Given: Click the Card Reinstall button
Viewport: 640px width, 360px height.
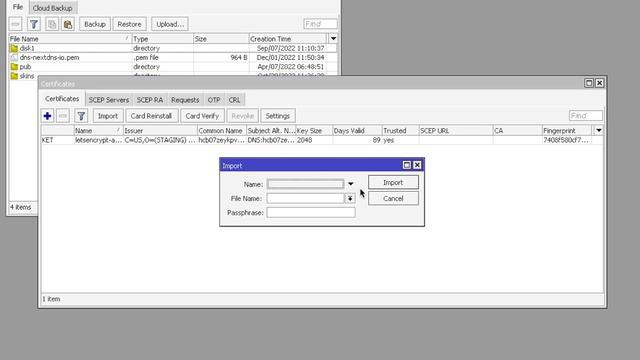Looking at the screenshot, I should (x=151, y=116).
